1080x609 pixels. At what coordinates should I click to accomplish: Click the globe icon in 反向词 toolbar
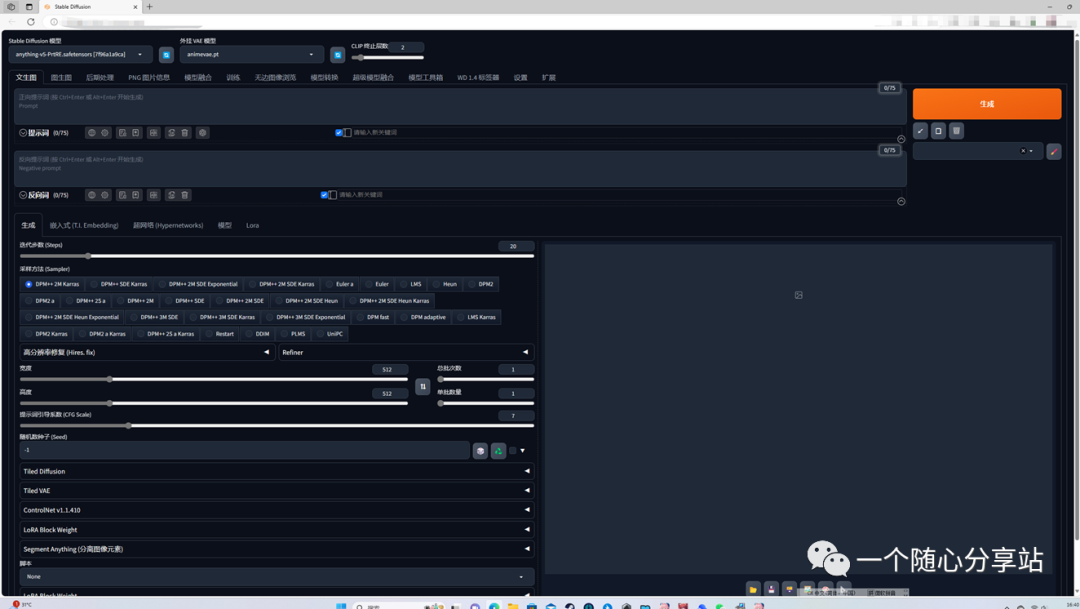coord(92,195)
